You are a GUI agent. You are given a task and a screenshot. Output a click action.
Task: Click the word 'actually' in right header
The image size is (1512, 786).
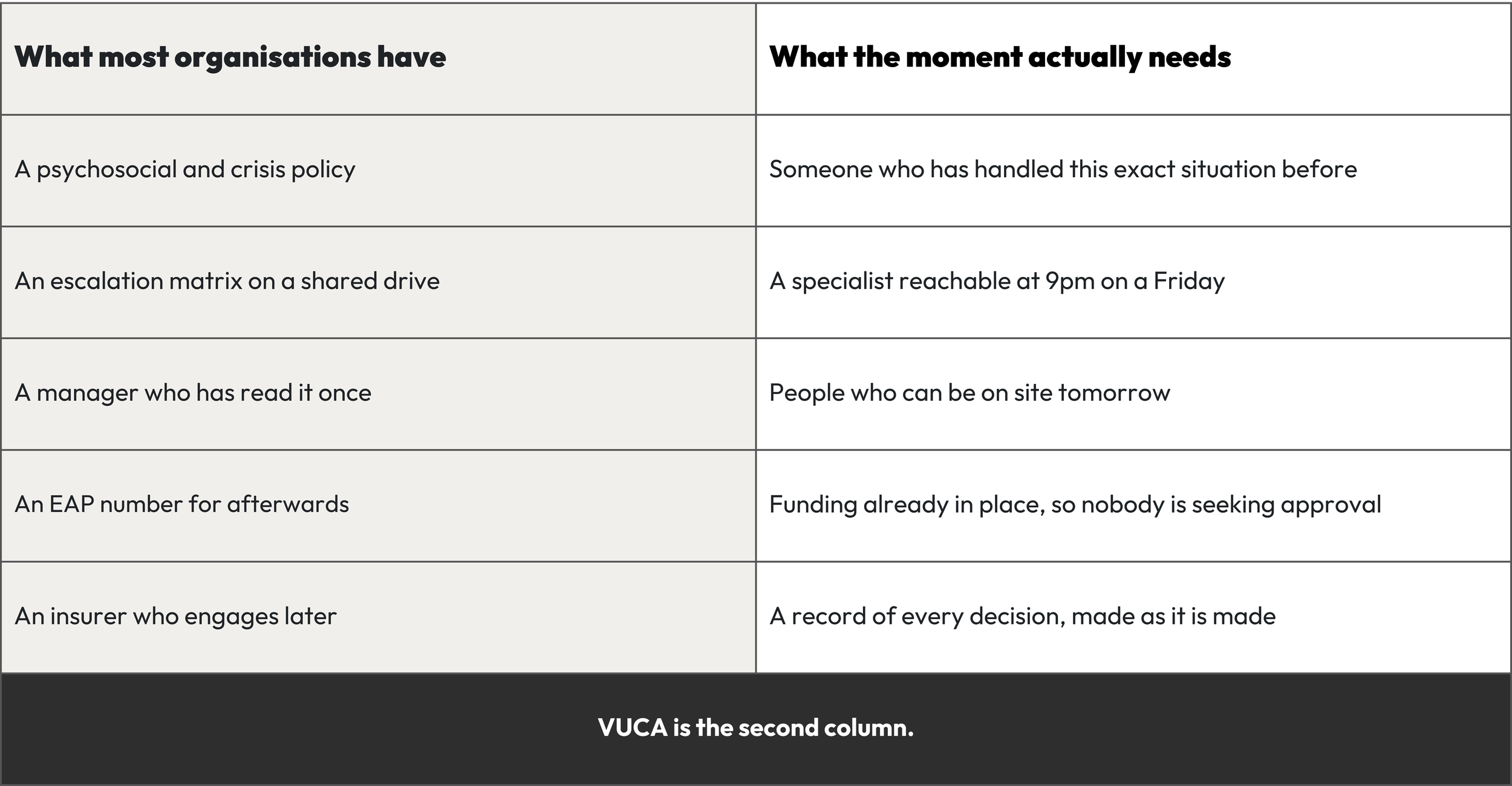tap(1084, 59)
